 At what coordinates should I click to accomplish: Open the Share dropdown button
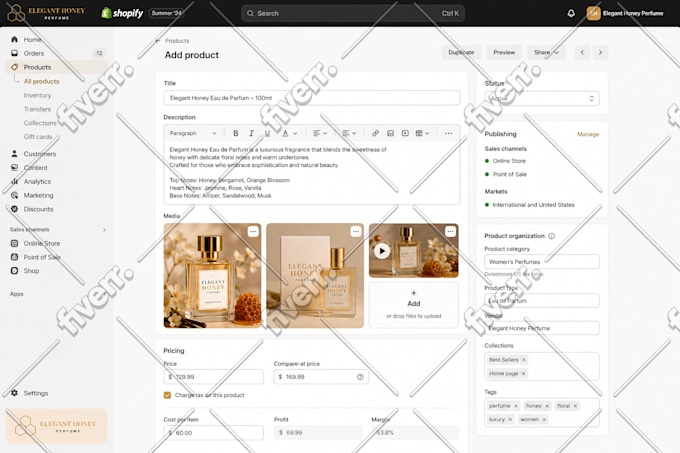tap(546, 52)
